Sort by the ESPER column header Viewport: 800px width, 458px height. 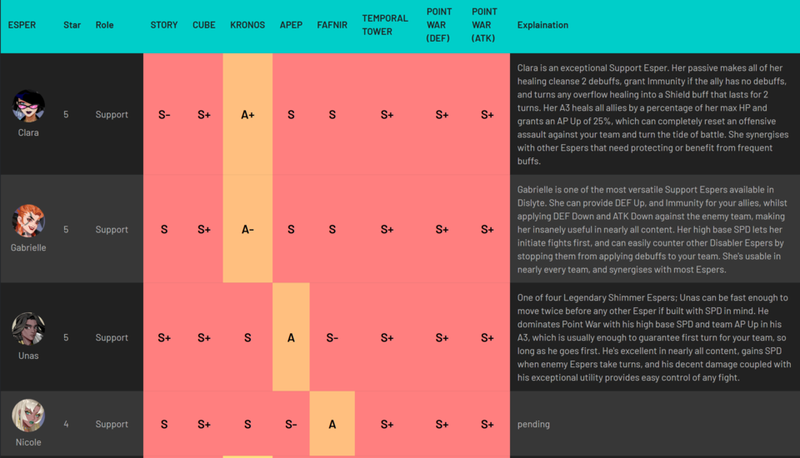pos(22,25)
